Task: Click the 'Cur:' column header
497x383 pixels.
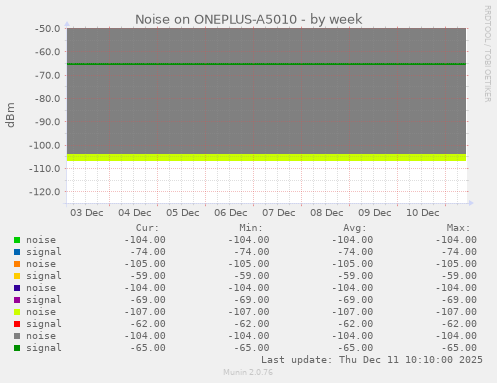Action: [147, 228]
